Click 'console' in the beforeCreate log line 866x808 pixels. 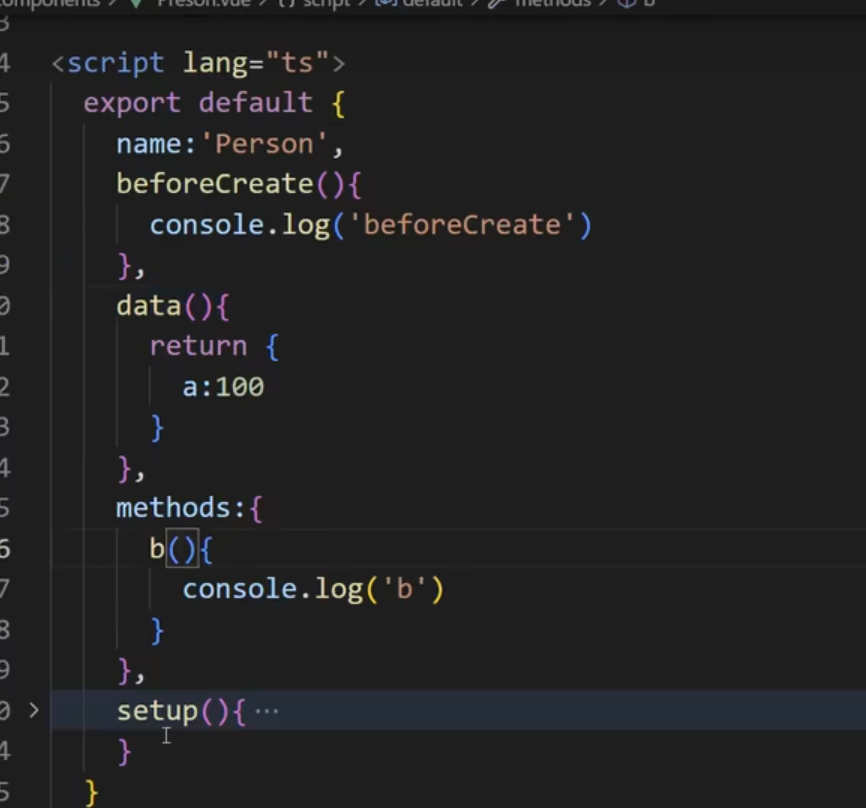207,225
